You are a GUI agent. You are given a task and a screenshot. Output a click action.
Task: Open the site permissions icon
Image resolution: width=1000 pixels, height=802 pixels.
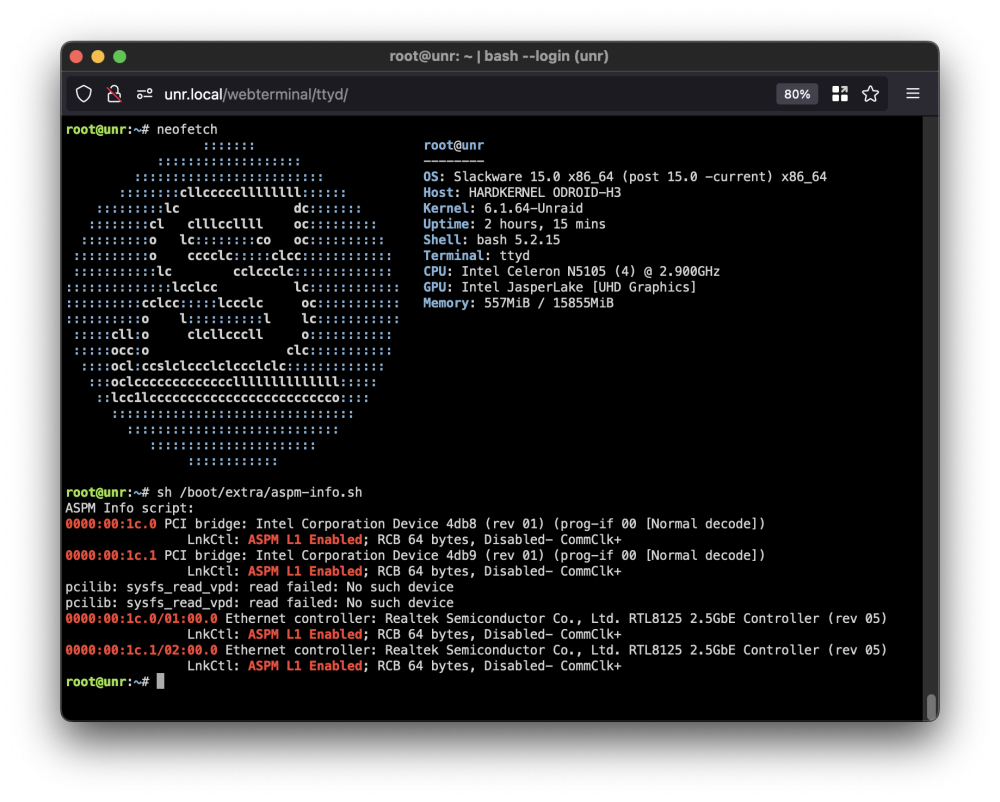tap(145, 94)
